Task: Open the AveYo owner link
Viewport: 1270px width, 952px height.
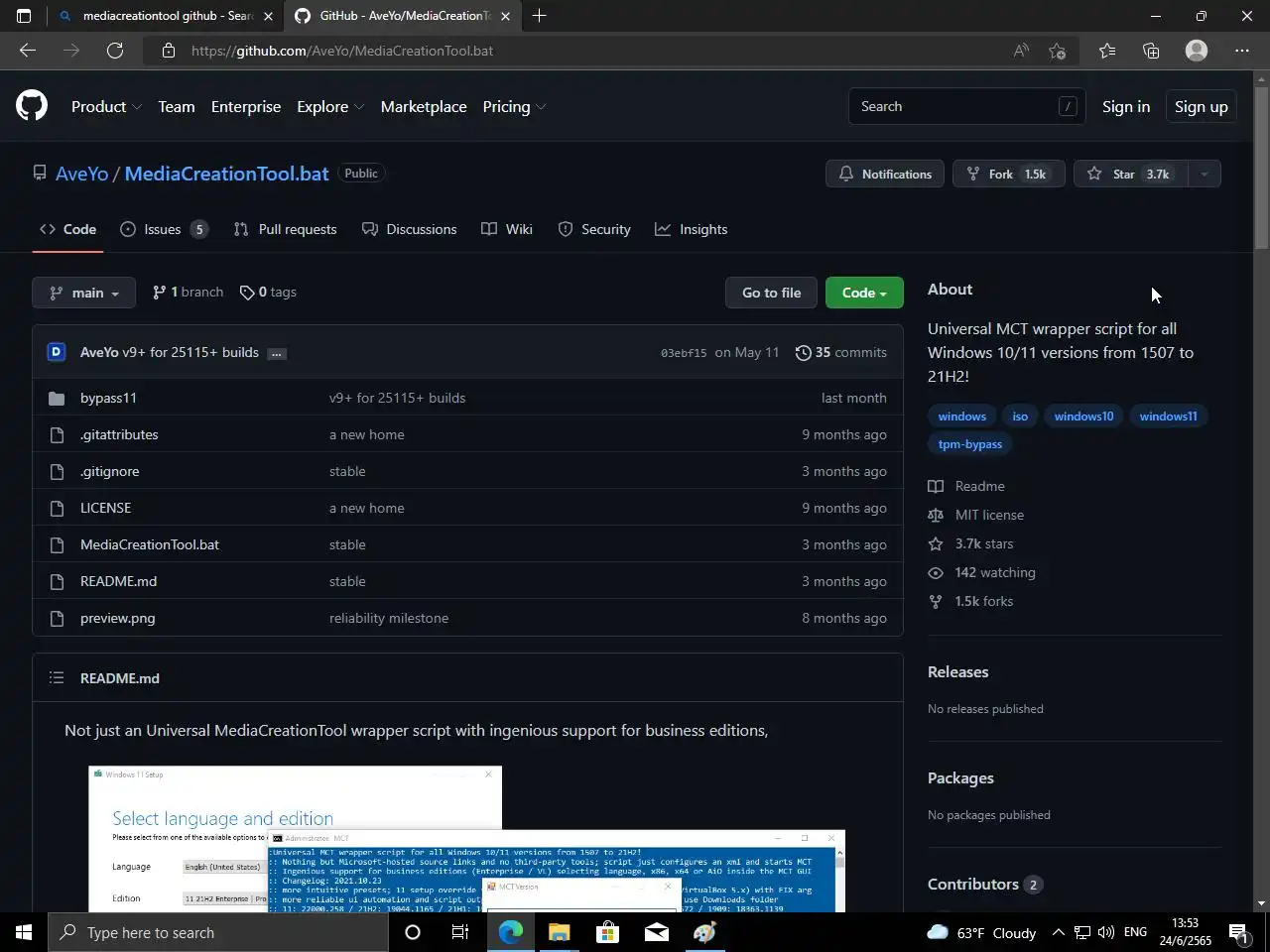Action: point(81,174)
